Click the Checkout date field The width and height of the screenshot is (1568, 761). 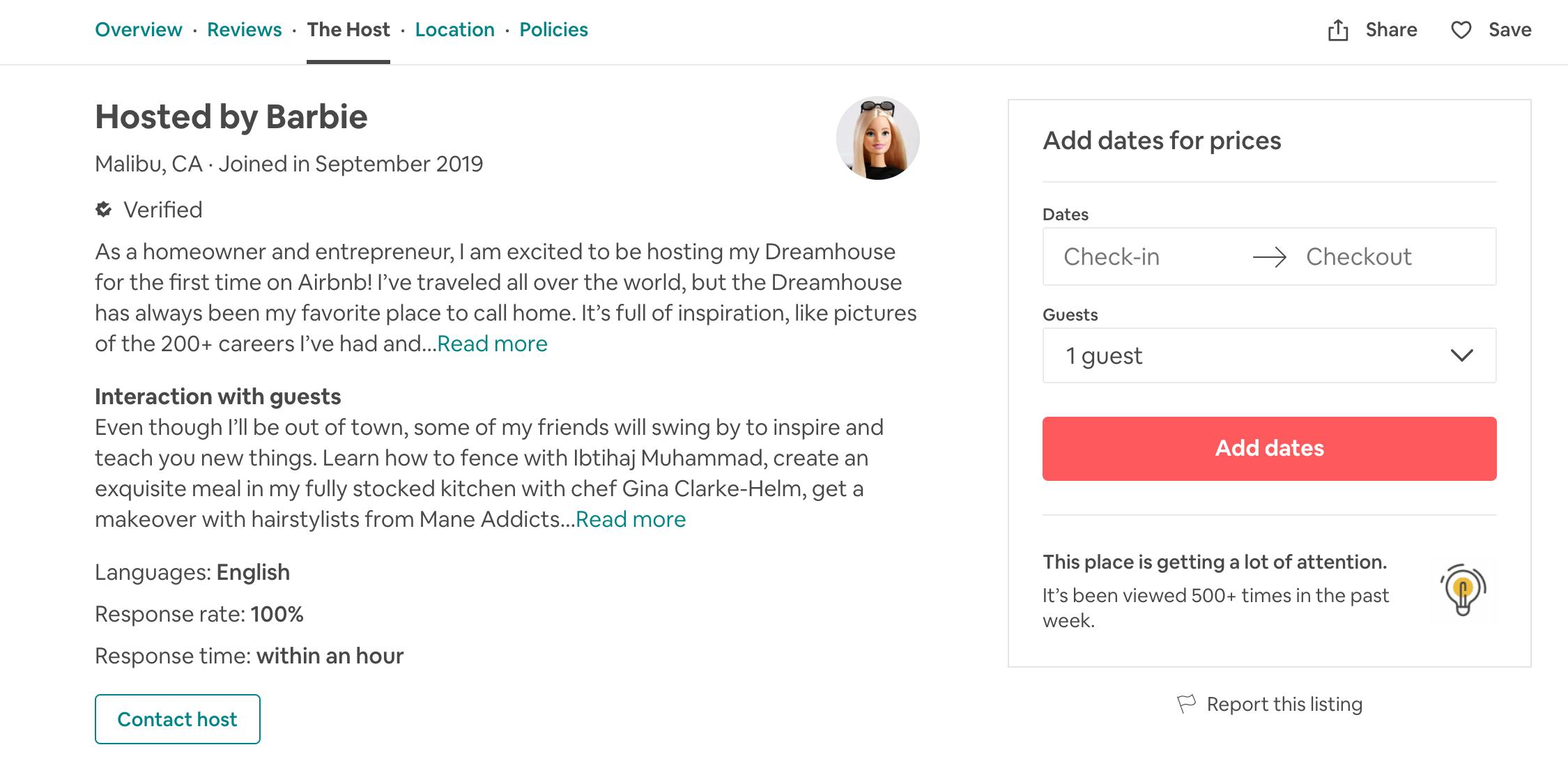[1360, 256]
